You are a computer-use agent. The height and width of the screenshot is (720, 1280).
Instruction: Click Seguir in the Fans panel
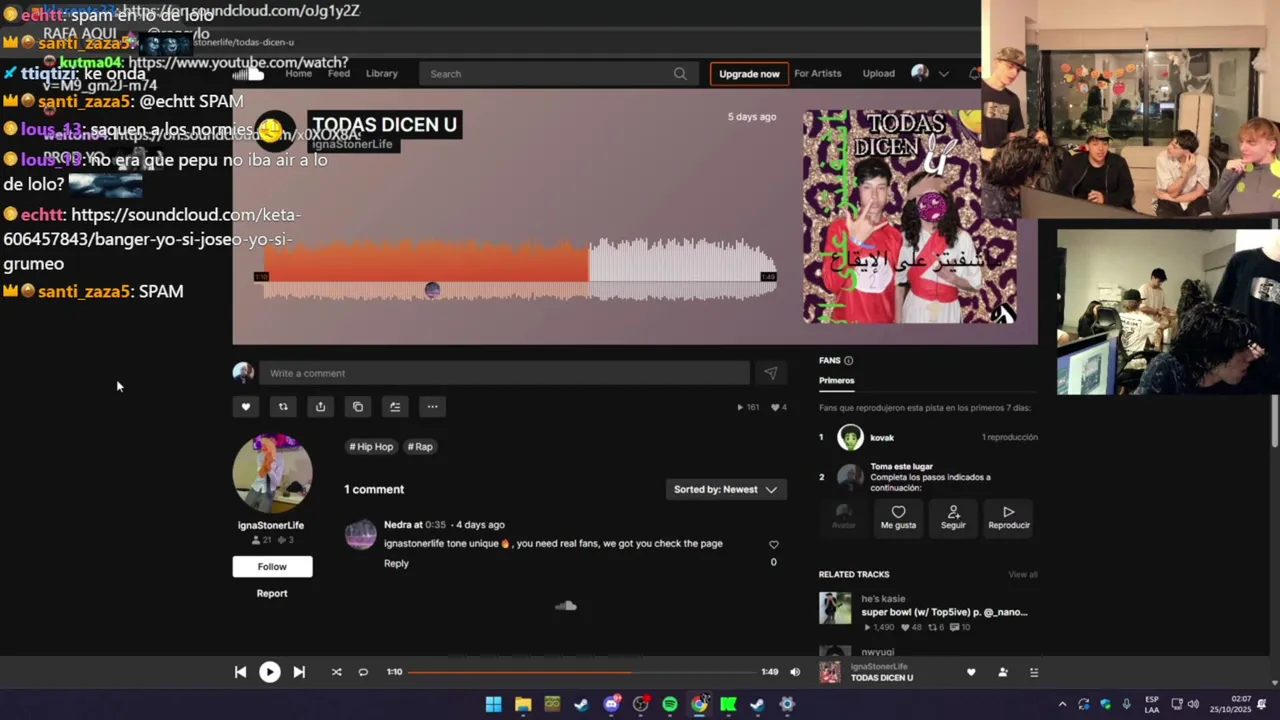[x=953, y=517]
